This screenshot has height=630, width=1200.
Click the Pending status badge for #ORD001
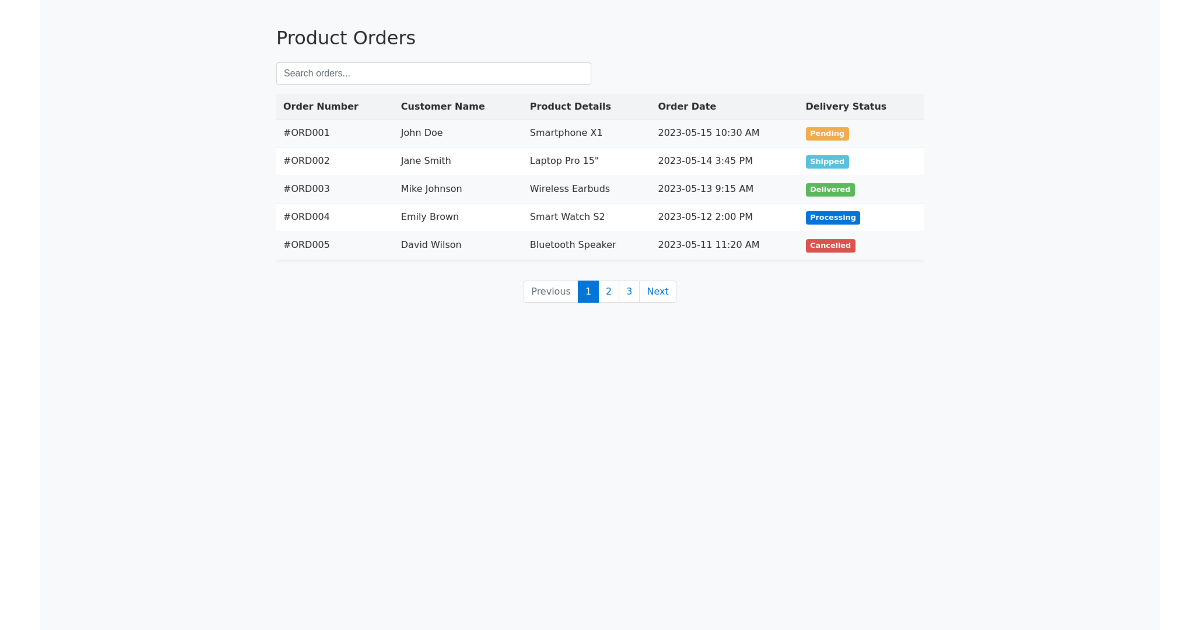click(x=827, y=133)
